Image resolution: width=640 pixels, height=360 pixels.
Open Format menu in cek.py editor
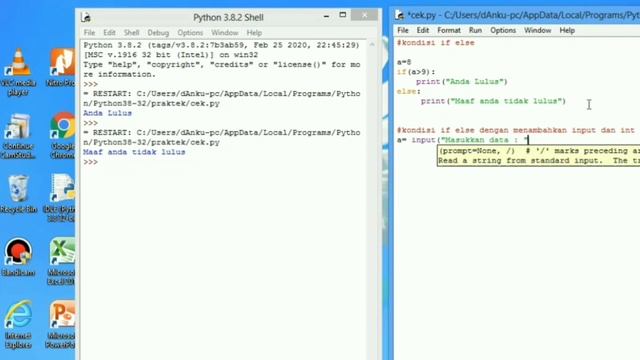coord(449,31)
